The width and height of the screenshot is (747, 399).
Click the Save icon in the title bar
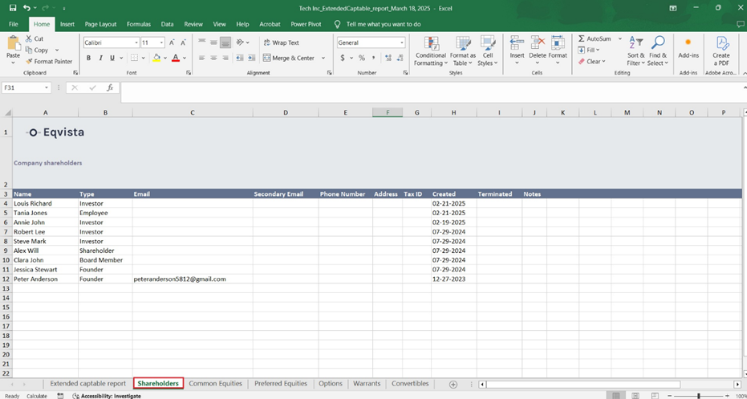(x=13, y=8)
